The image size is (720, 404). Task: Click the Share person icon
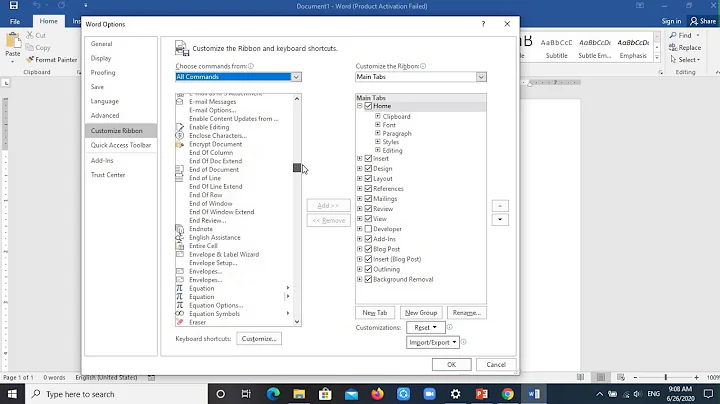pos(694,21)
